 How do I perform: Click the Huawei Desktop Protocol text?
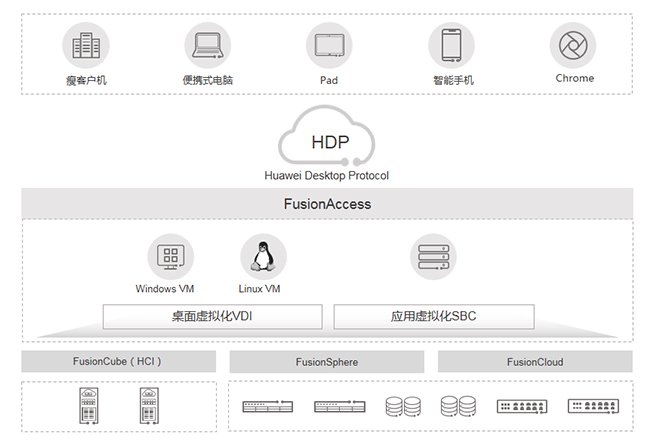[327, 176]
